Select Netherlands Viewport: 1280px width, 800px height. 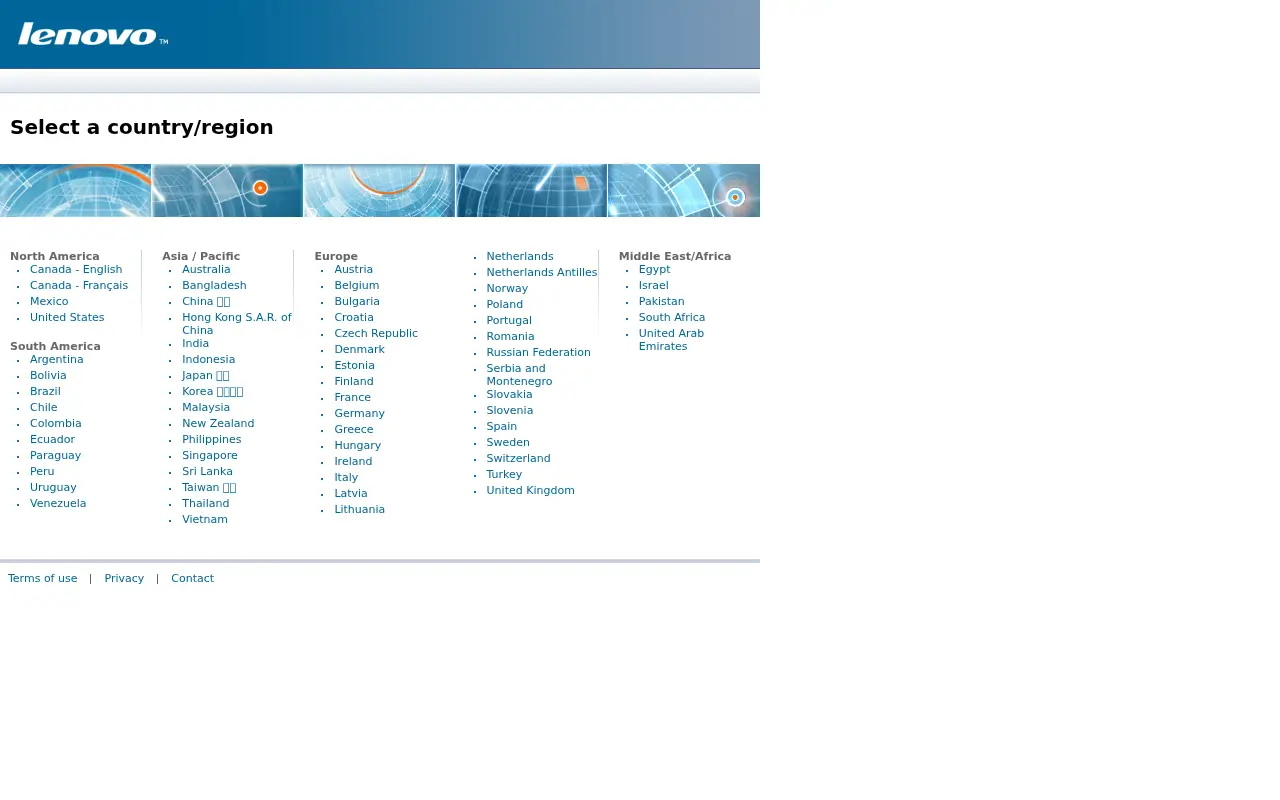[520, 256]
